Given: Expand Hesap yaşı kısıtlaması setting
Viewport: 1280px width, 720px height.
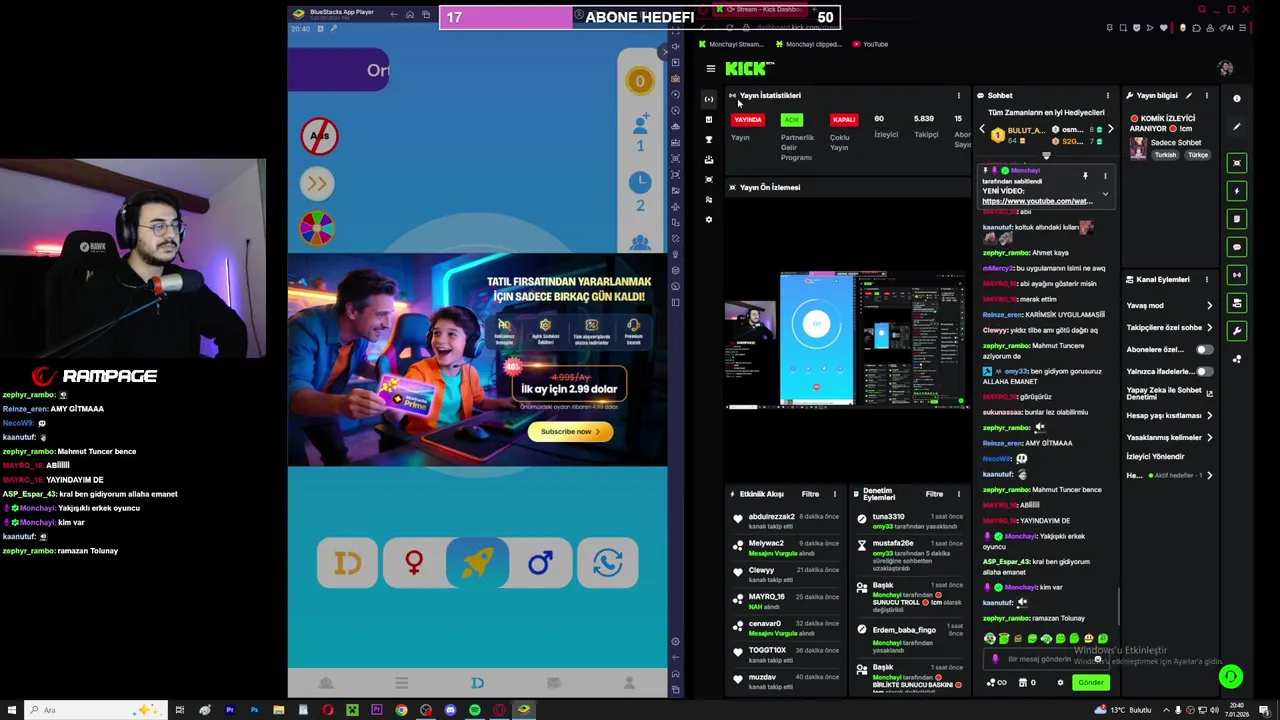Looking at the screenshot, I should tap(1209, 415).
